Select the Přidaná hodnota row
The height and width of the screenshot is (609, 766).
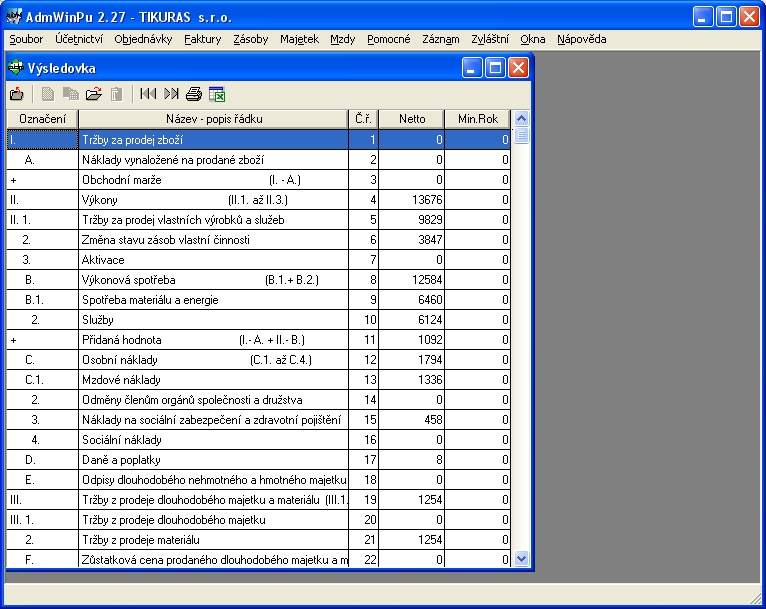click(x=258, y=340)
